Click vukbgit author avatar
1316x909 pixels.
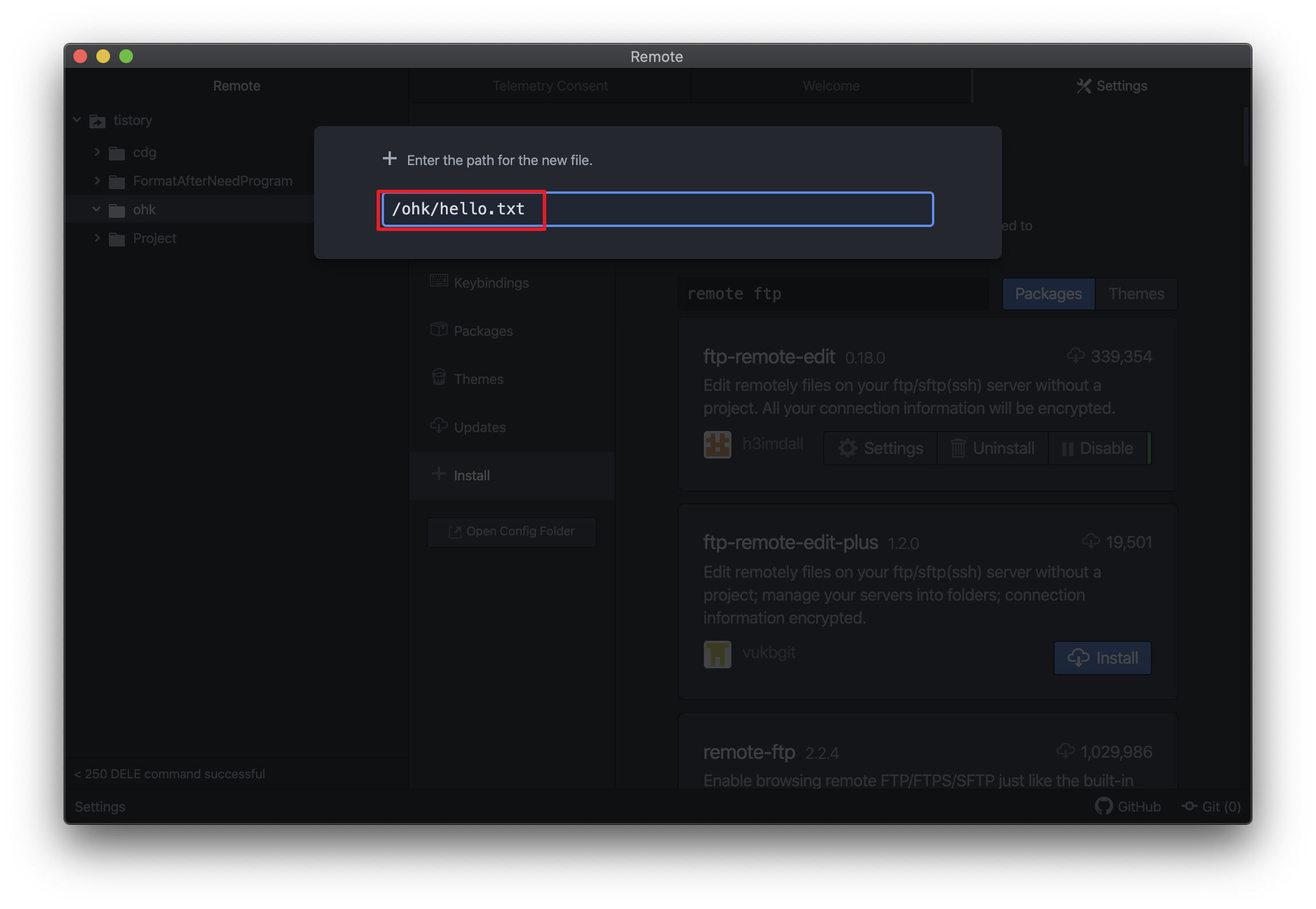coord(717,654)
